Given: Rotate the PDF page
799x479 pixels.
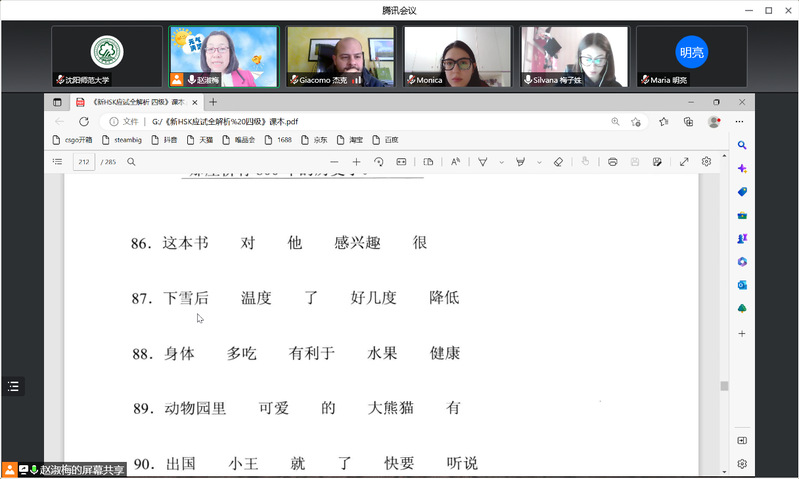Looking at the screenshot, I should (x=379, y=162).
